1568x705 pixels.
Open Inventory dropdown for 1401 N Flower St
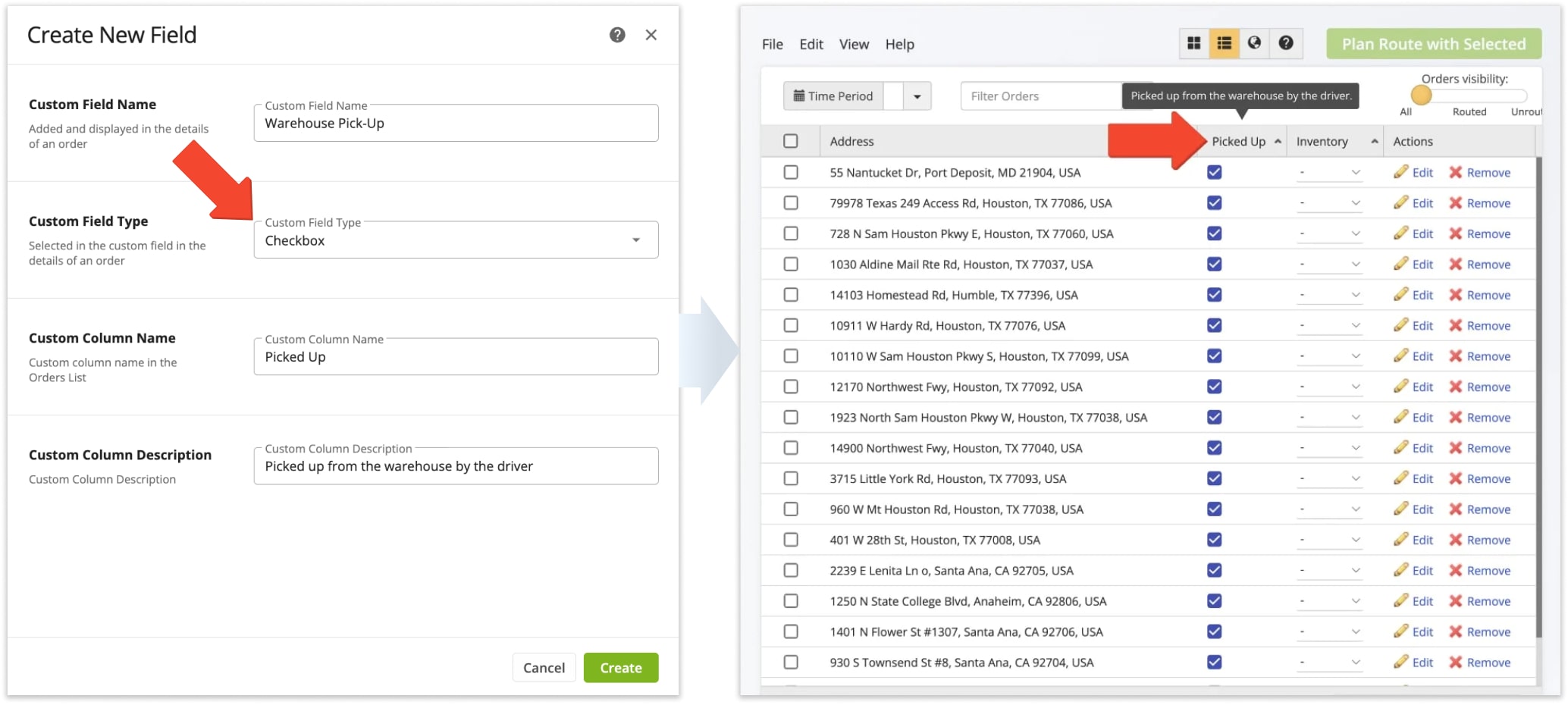1329,632
